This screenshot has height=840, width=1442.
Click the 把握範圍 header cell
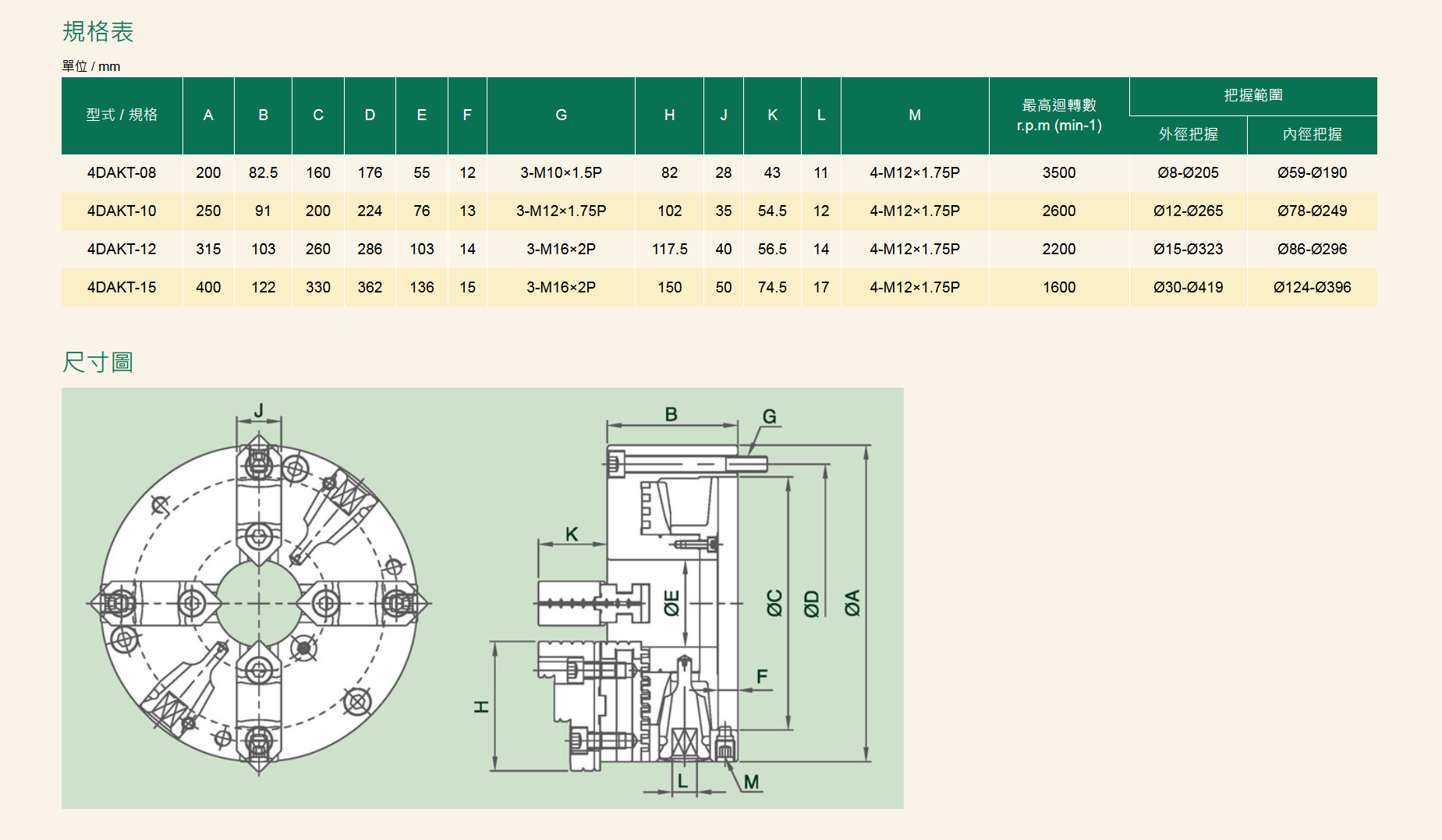point(1252,96)
